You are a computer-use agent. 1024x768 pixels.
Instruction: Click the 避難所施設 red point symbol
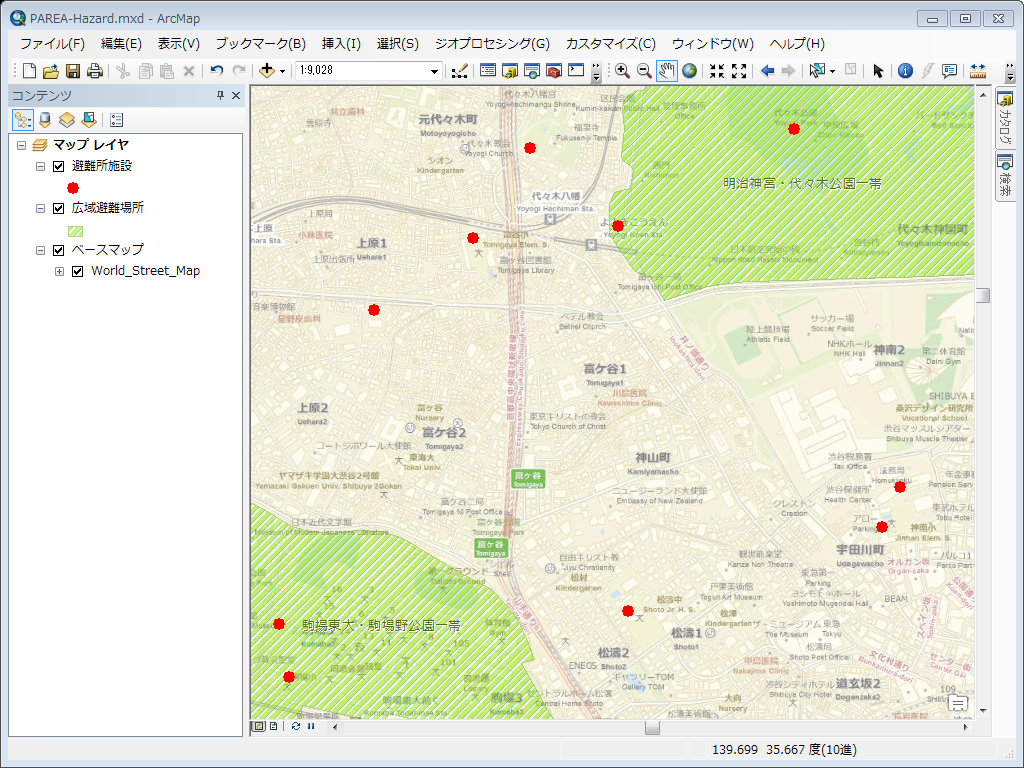tap(73, 188)
